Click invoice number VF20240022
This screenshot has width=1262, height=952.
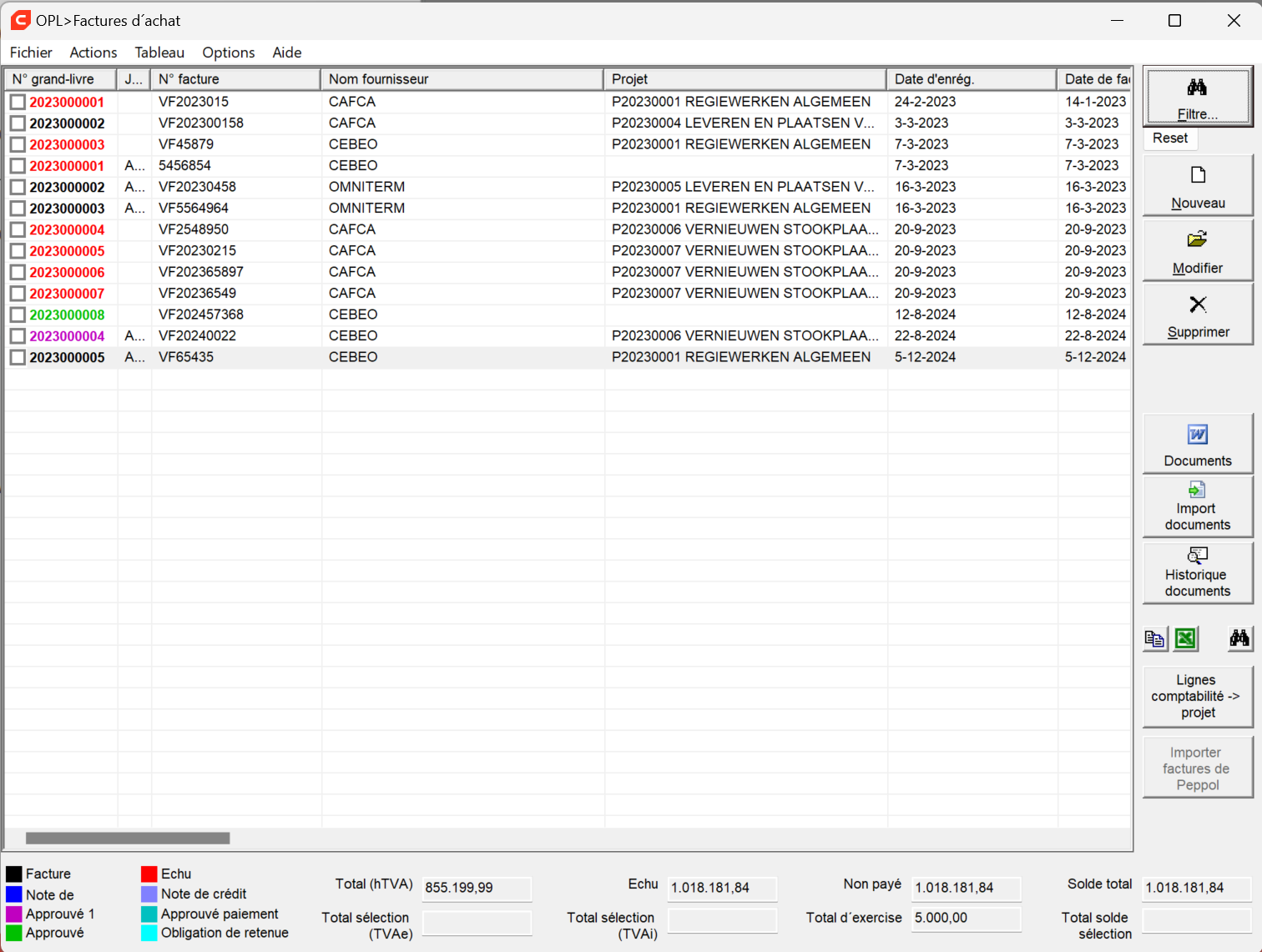pyautogui.click(x=198, y=335)
